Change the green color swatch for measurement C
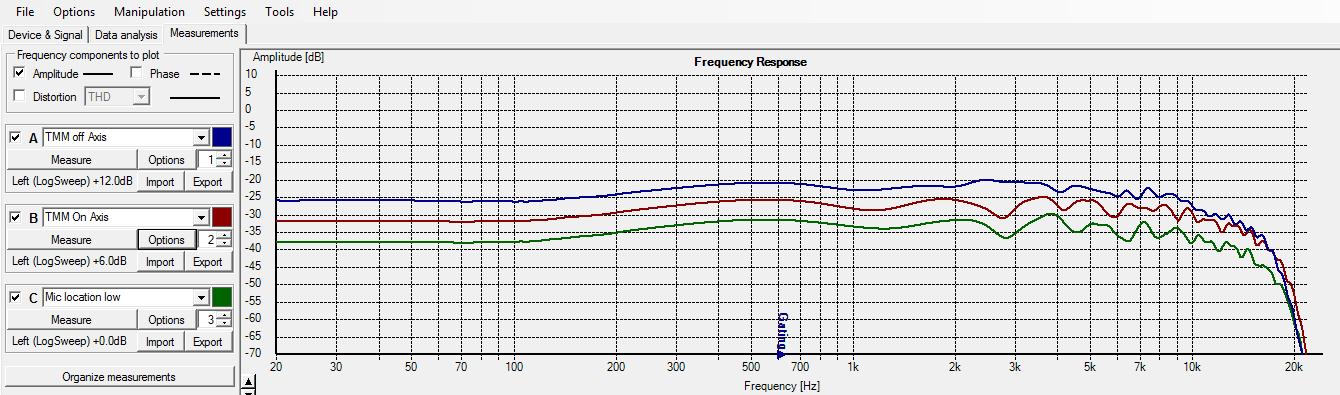Screen dimensions: 1340x395 point(222,297)
